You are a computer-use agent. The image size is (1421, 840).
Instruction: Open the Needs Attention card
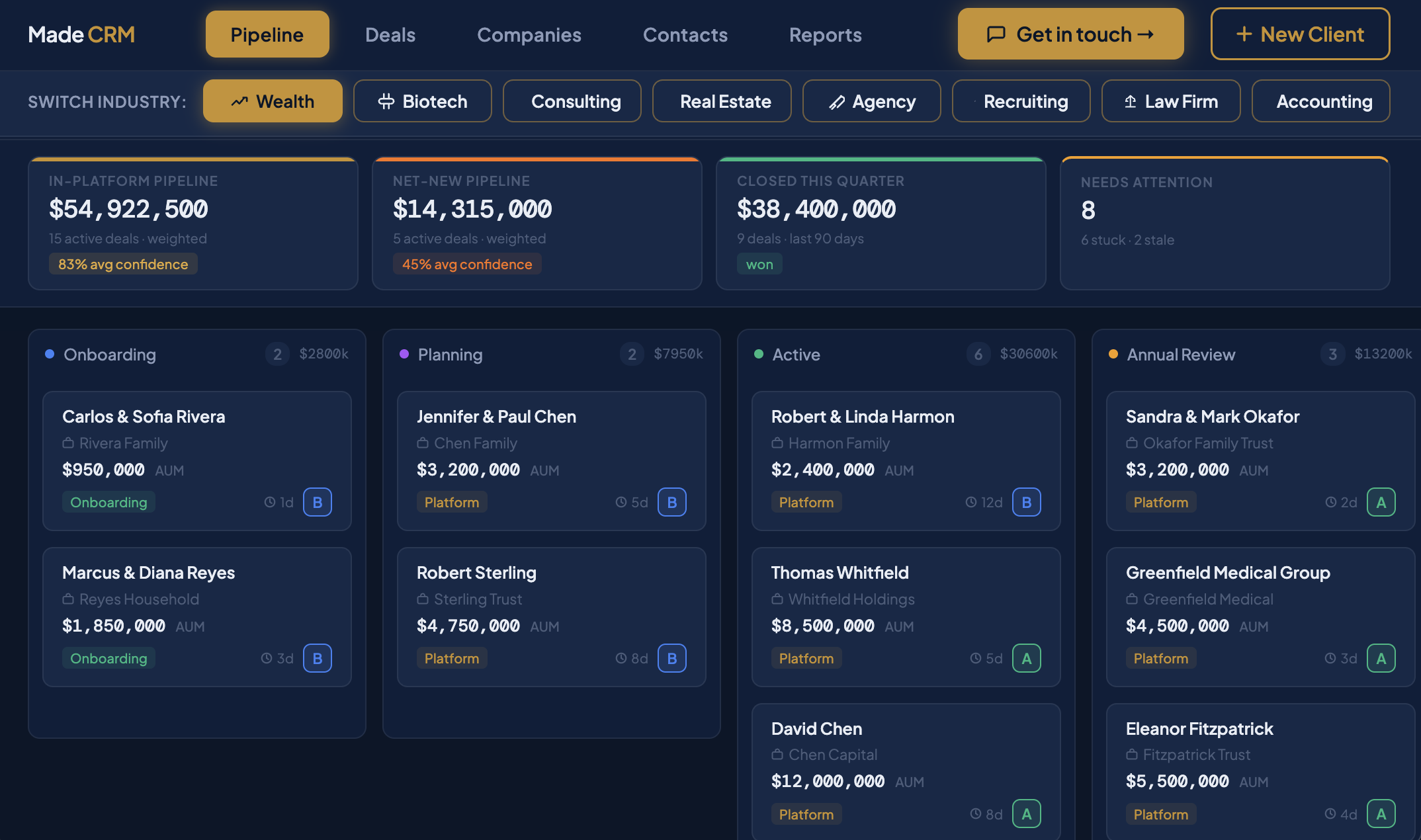coord(1225,224)
